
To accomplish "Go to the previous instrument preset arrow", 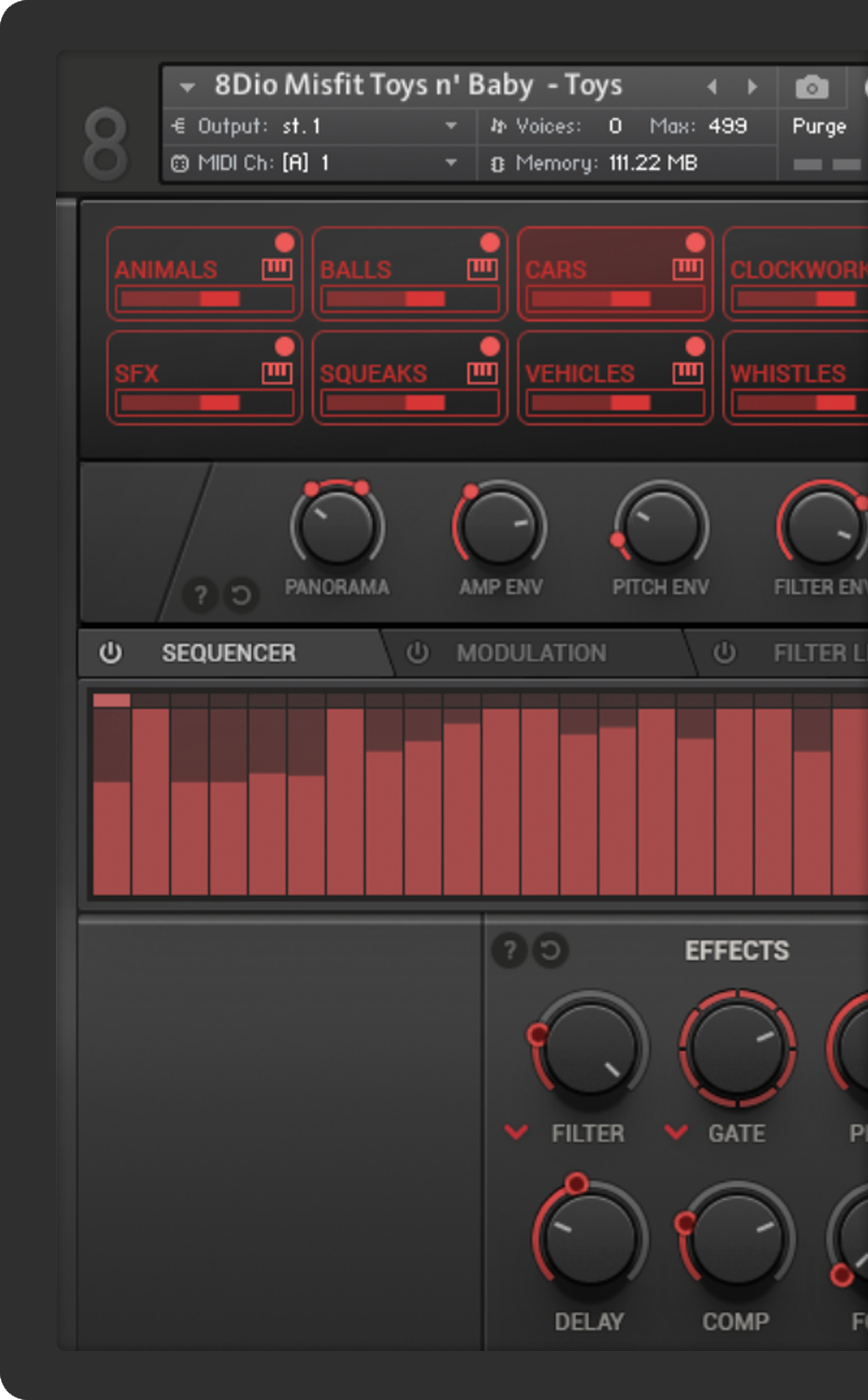I will point(712,86).
